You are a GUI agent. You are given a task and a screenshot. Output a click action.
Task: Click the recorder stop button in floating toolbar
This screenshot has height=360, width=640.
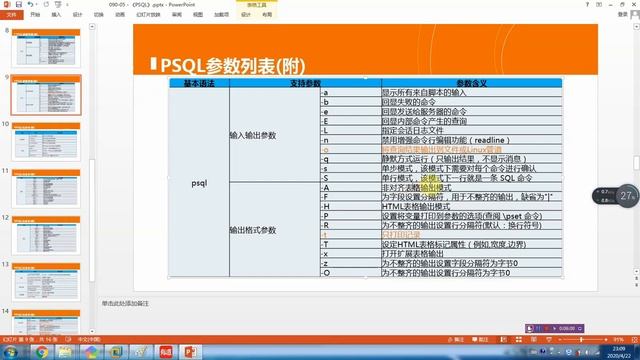pos(547,328)
